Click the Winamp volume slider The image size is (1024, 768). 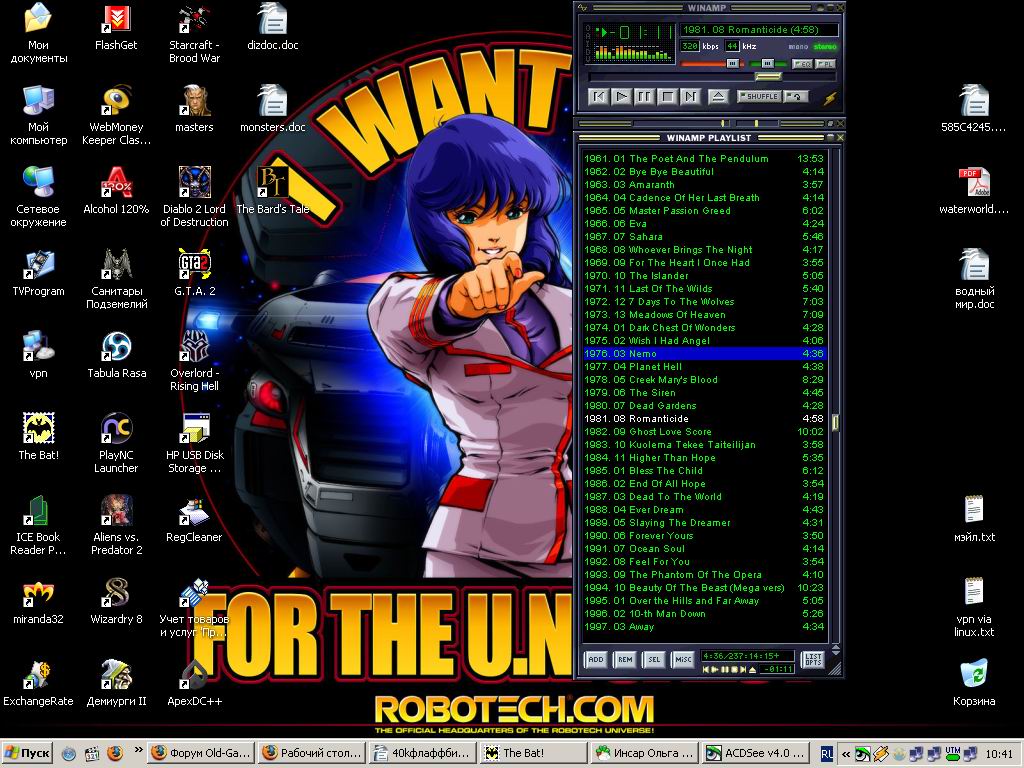pos(711,64)
